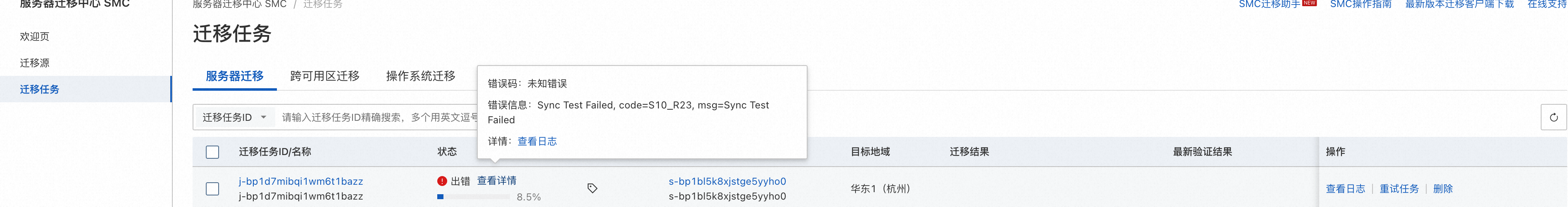
Task: Open 迁移源 in the sidebar
Action: coord(35,63)
